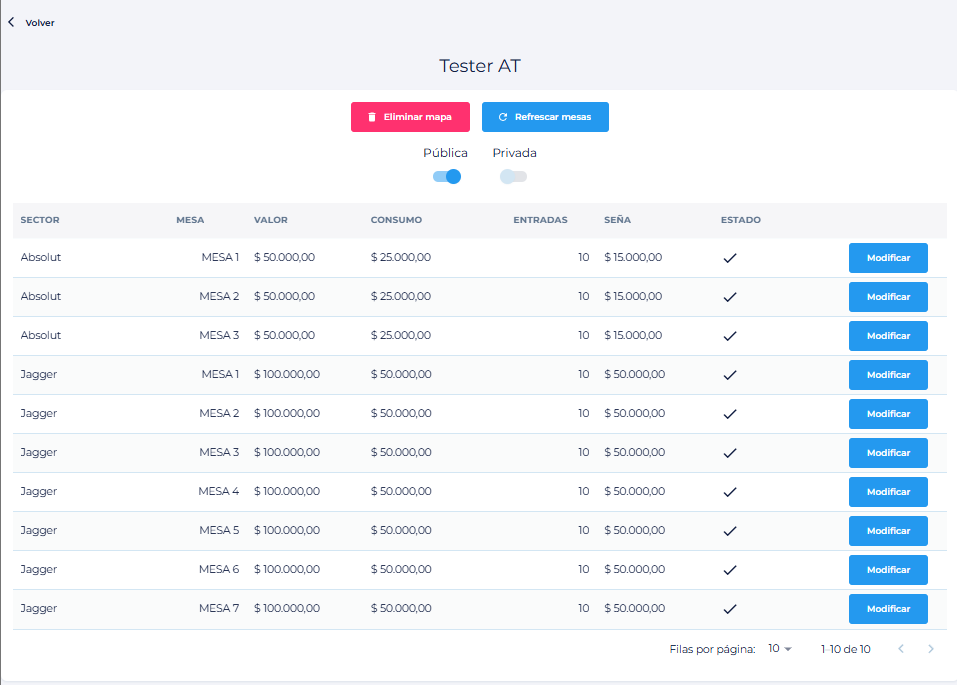Click the trash icon in Eliminar mapa
This screenshot has width=957, height=685.
(x=372, y=117)
